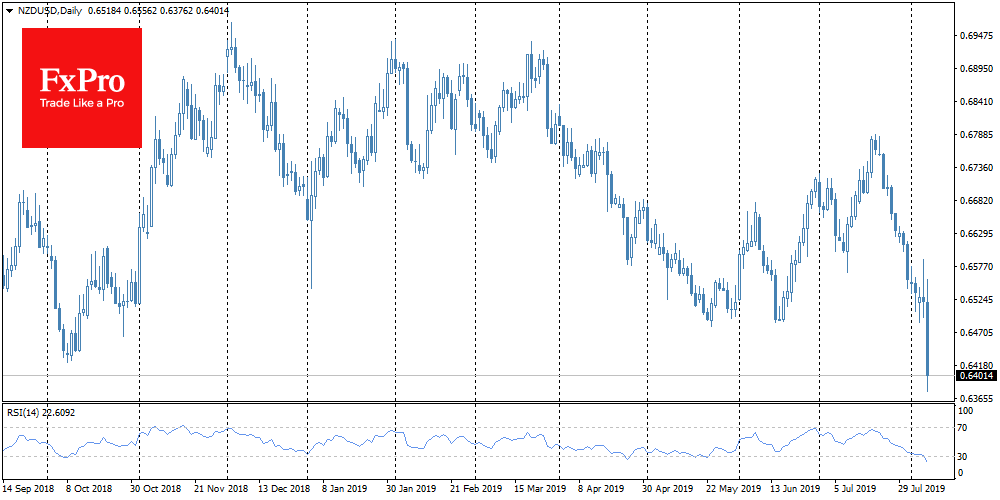This screenshot has width=1000, height=500.
Task: Click the 0.63655 price scale label
Action: [975, 399]
